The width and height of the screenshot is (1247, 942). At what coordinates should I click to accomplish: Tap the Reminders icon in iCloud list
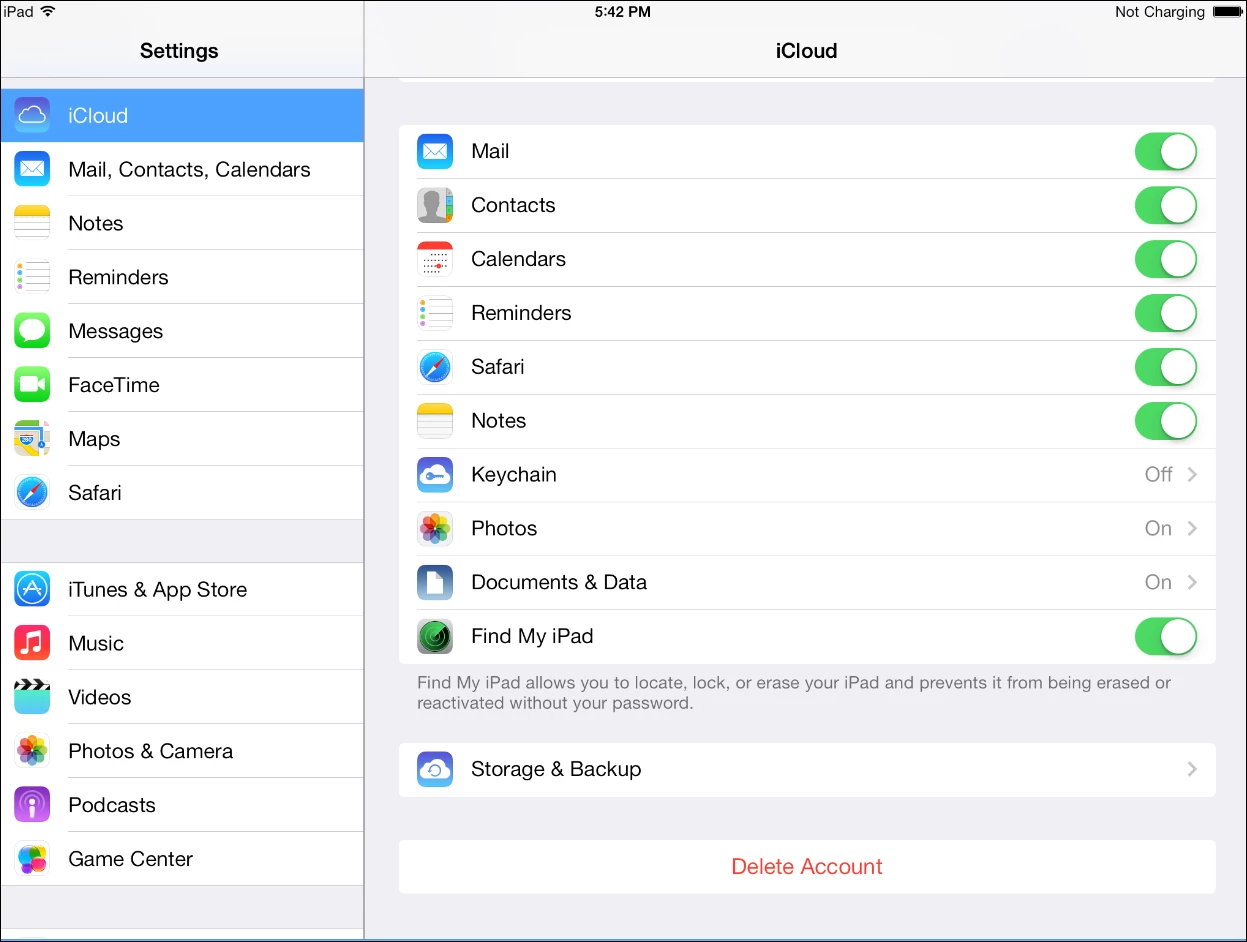435,314
